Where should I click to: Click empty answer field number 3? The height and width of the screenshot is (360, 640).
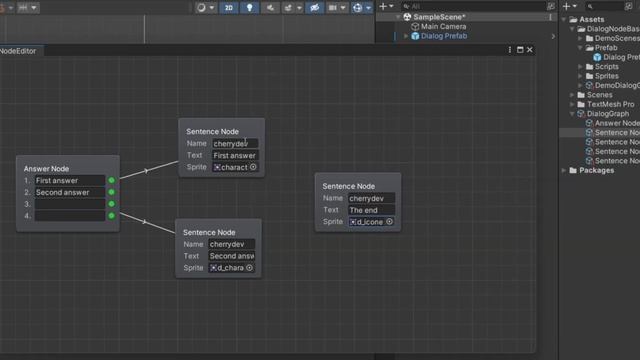70,204
